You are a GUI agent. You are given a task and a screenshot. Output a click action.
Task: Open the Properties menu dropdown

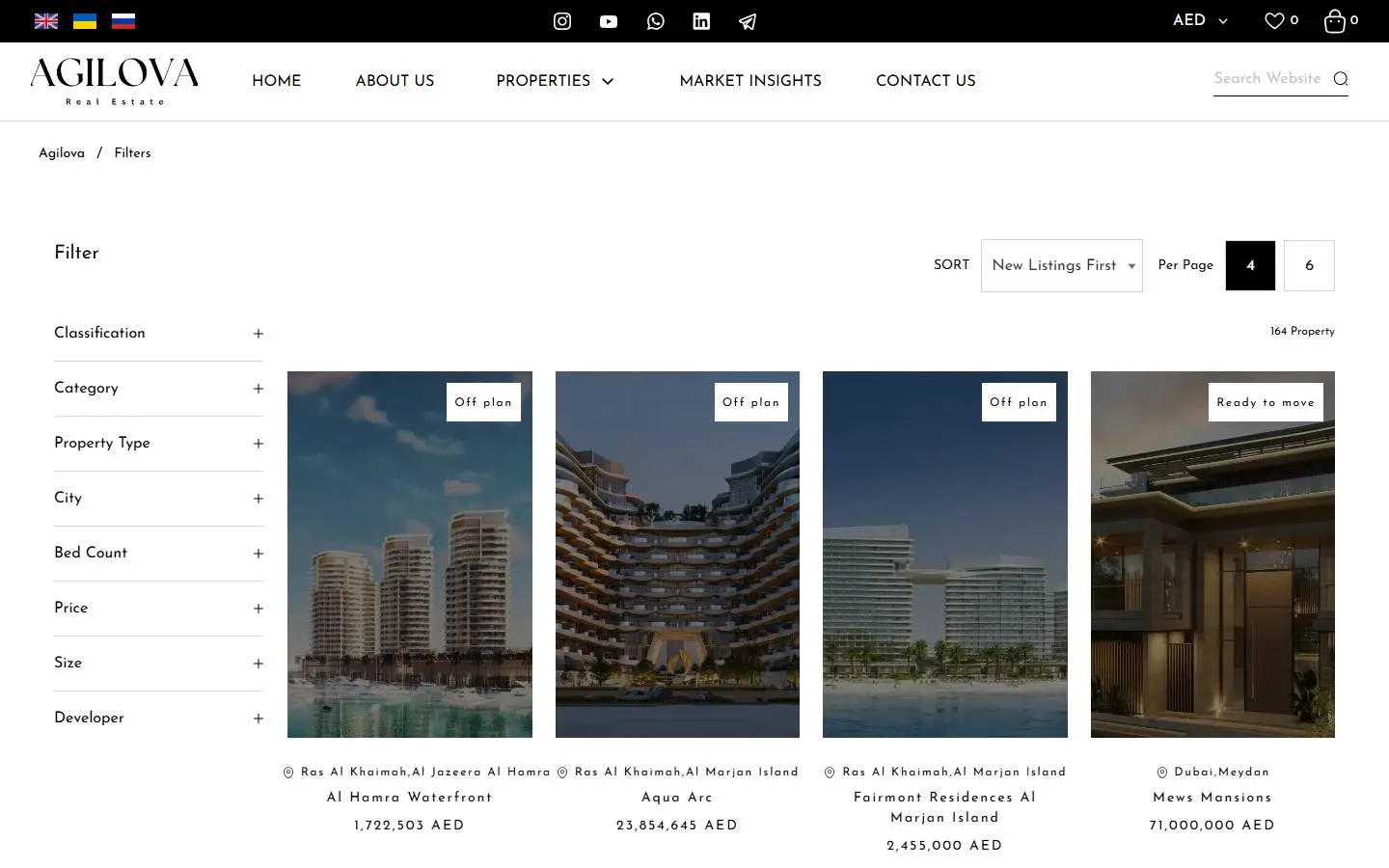(555, 81)
